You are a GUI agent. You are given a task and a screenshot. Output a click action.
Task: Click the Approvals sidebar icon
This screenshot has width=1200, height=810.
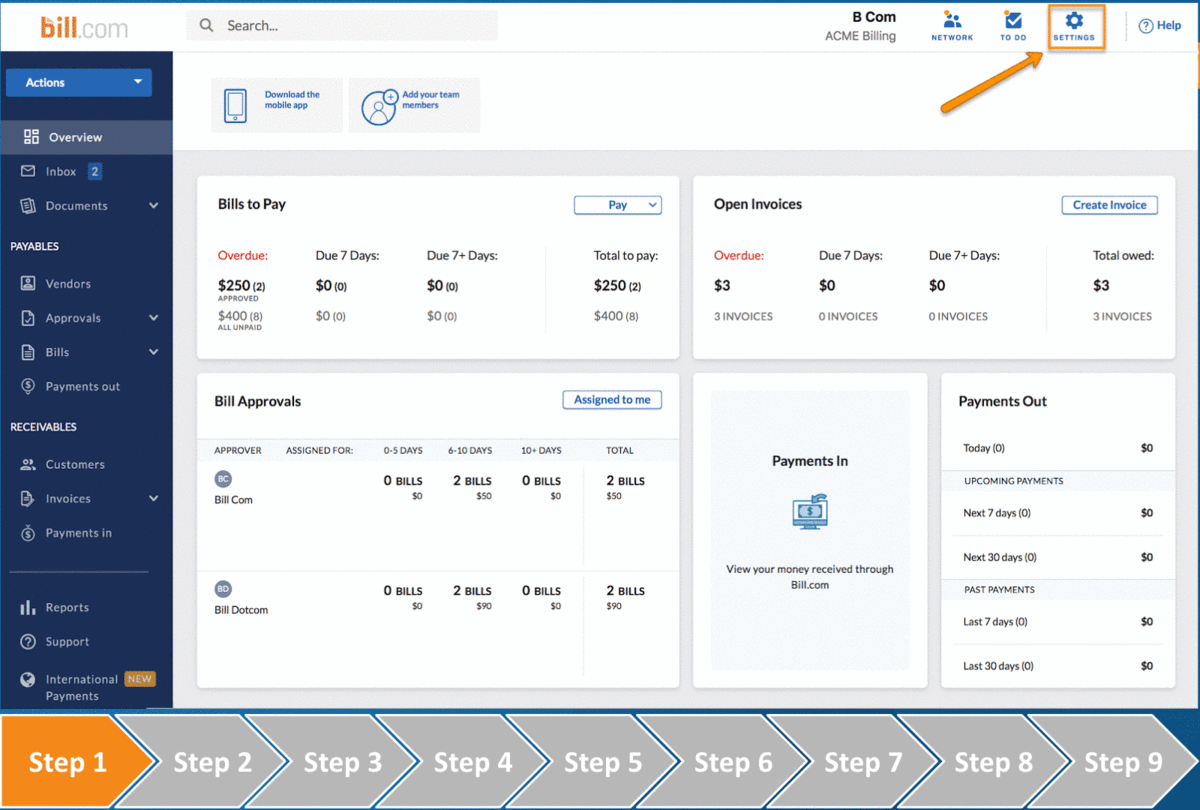click(28, 317)
